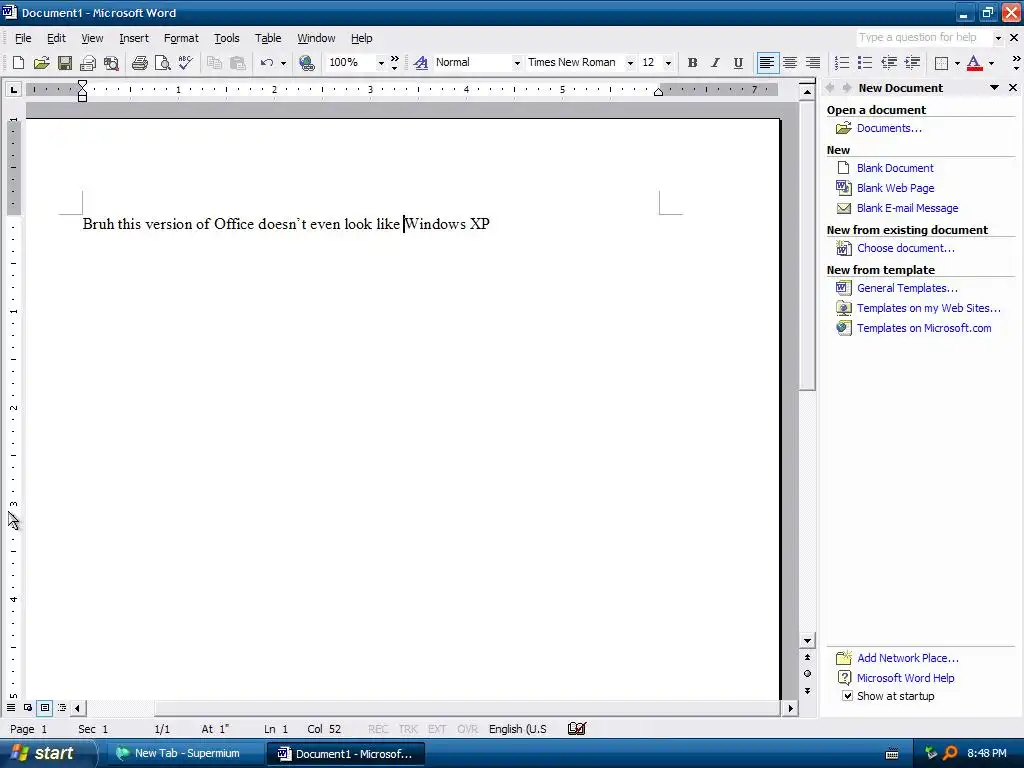Click Templates on Microsoft.com link
Screen dimensions: 1024x768
tap(924, 328)
